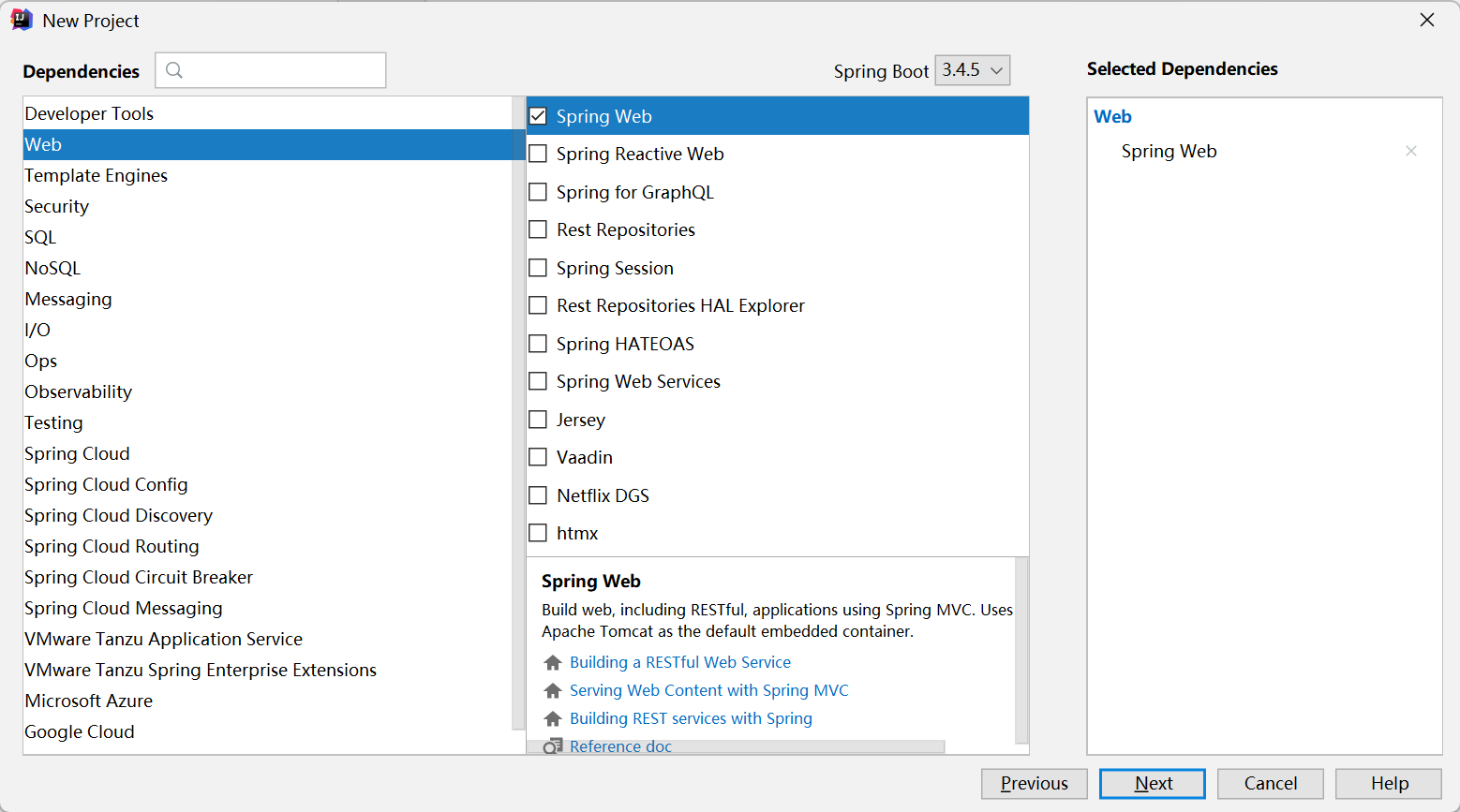Uncheck the Spring Web checkbox
This screenshot has width=1460, height=812.
(x=538, y=116)
